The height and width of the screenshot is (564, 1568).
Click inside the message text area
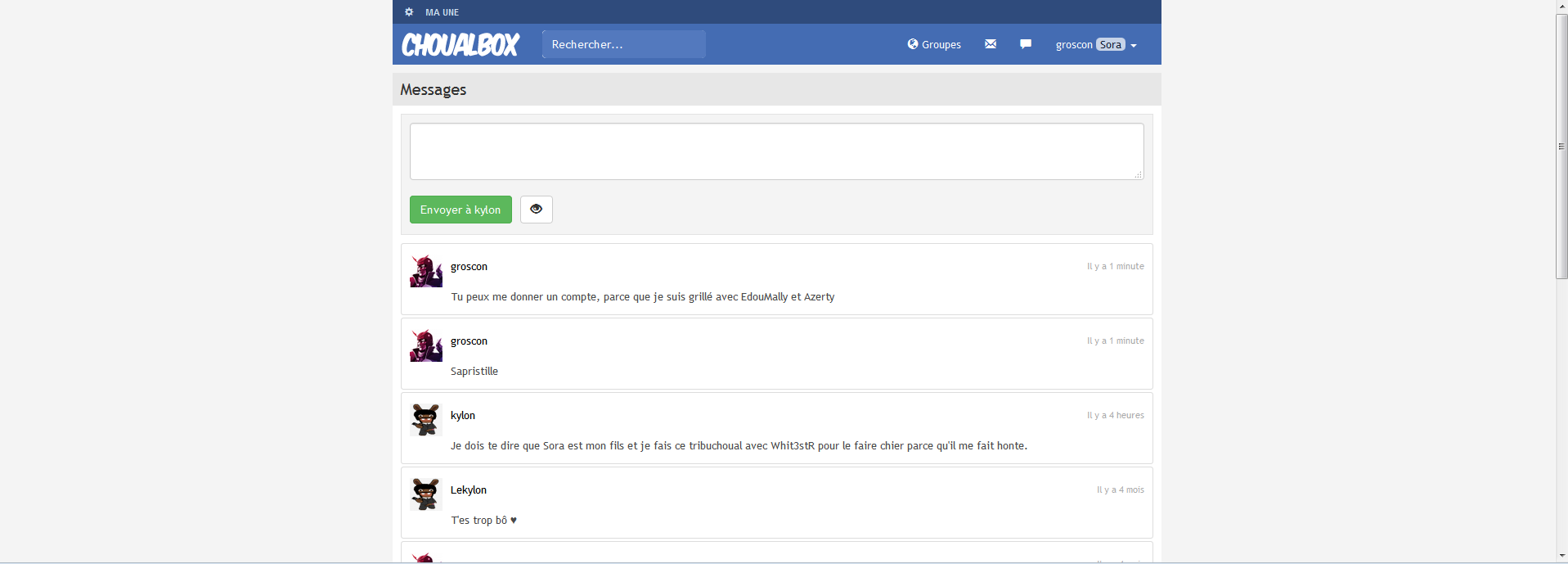776,151
